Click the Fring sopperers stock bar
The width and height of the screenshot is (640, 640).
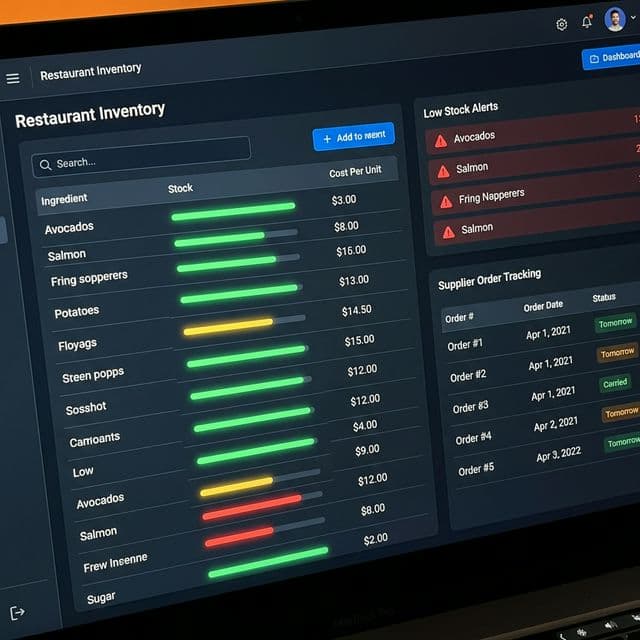[x=238, y=264]
